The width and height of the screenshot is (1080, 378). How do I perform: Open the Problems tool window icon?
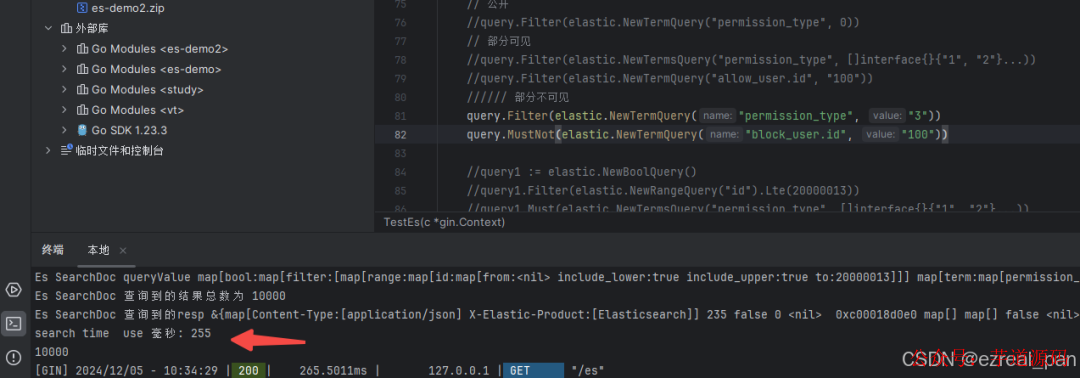13,357
